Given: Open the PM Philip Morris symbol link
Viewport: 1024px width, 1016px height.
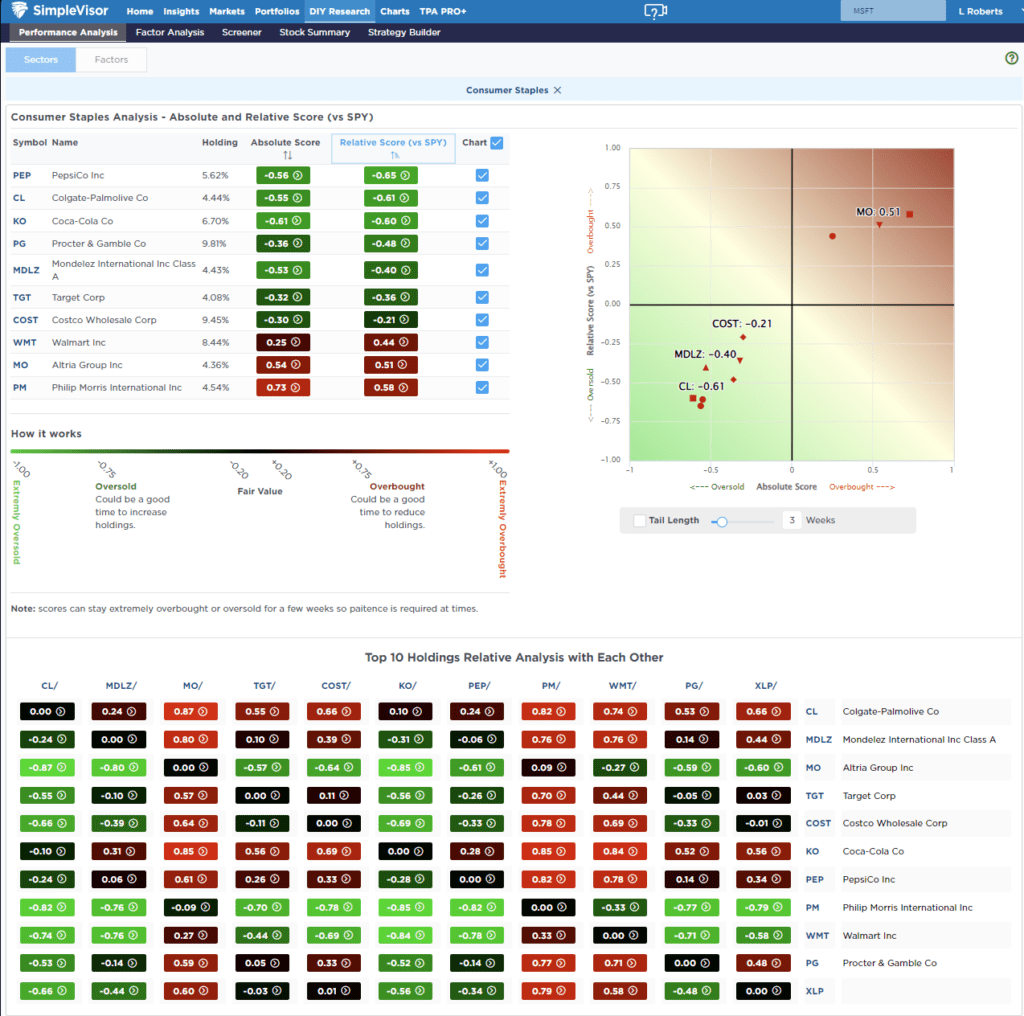Looking at the screenshot, I should 19,387.
